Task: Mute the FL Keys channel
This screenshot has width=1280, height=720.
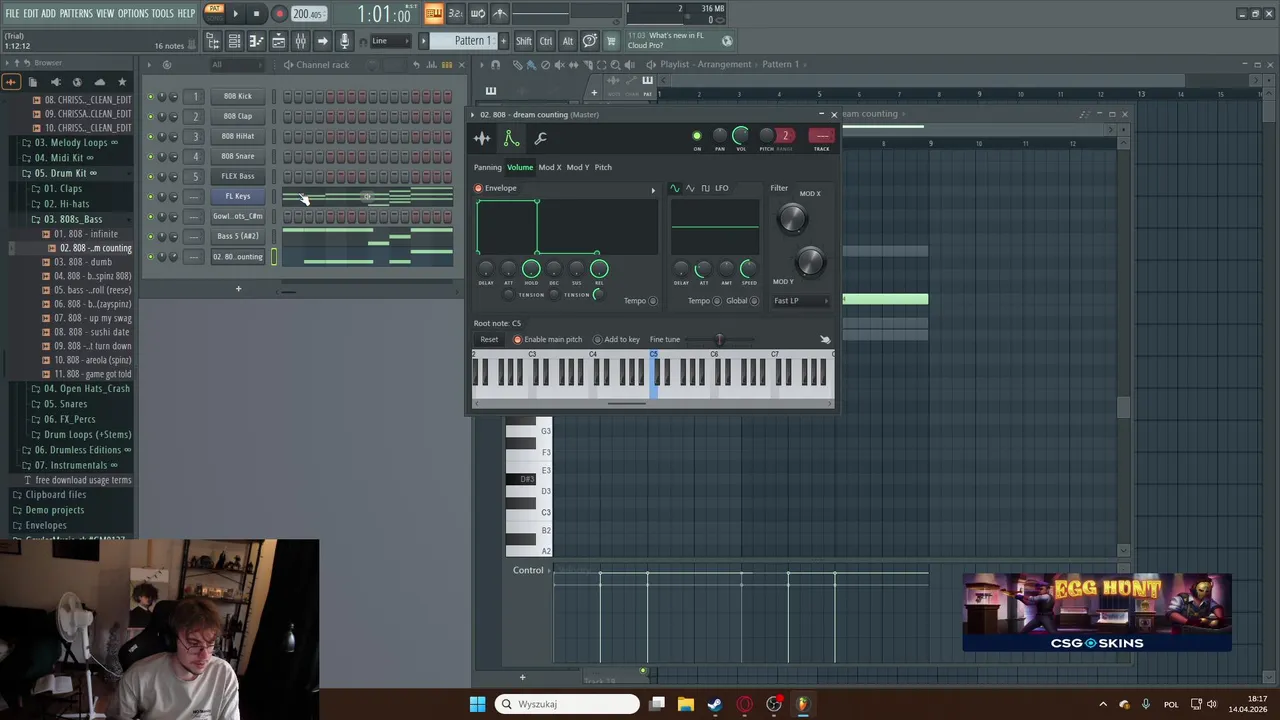Action: click(x=150, y=197)
